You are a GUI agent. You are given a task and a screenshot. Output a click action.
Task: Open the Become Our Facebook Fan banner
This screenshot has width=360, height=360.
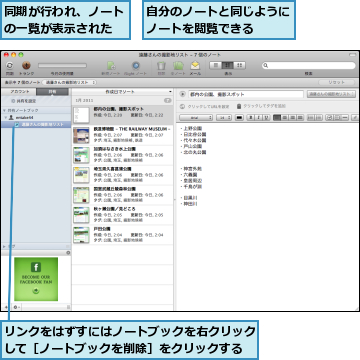coord(36,279)
